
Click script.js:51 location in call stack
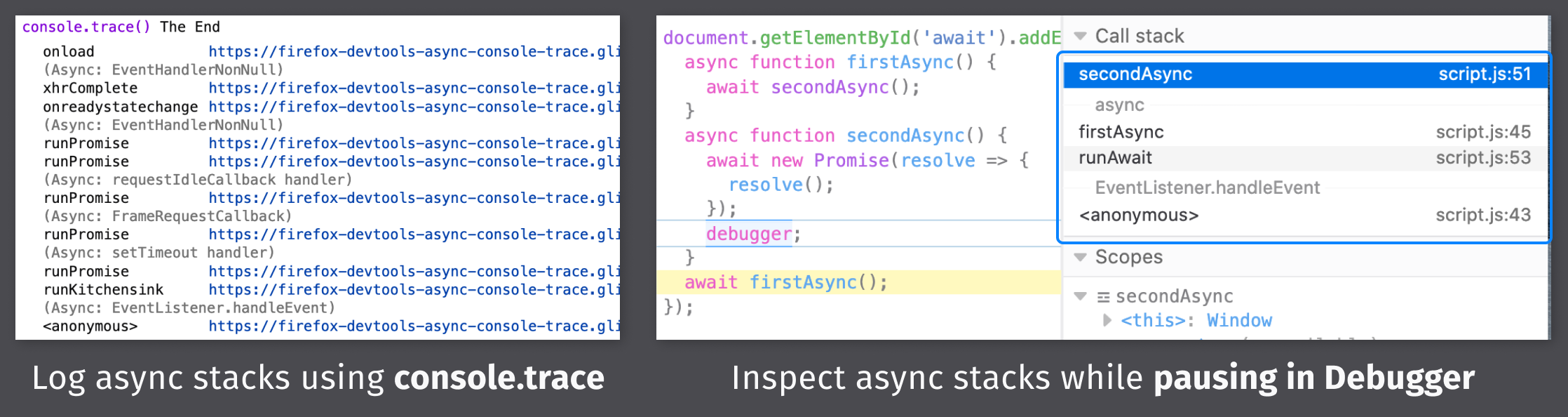click(x=1485, y=74)
